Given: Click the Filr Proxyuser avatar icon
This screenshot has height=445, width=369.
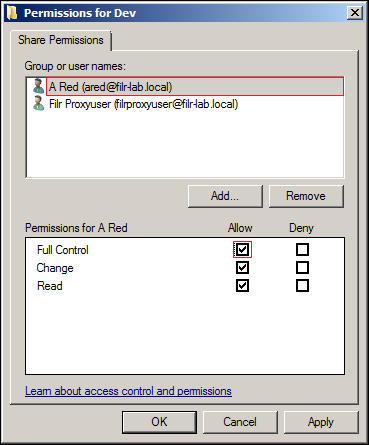Looking at the screenshot, I should (x=38, y=104).
